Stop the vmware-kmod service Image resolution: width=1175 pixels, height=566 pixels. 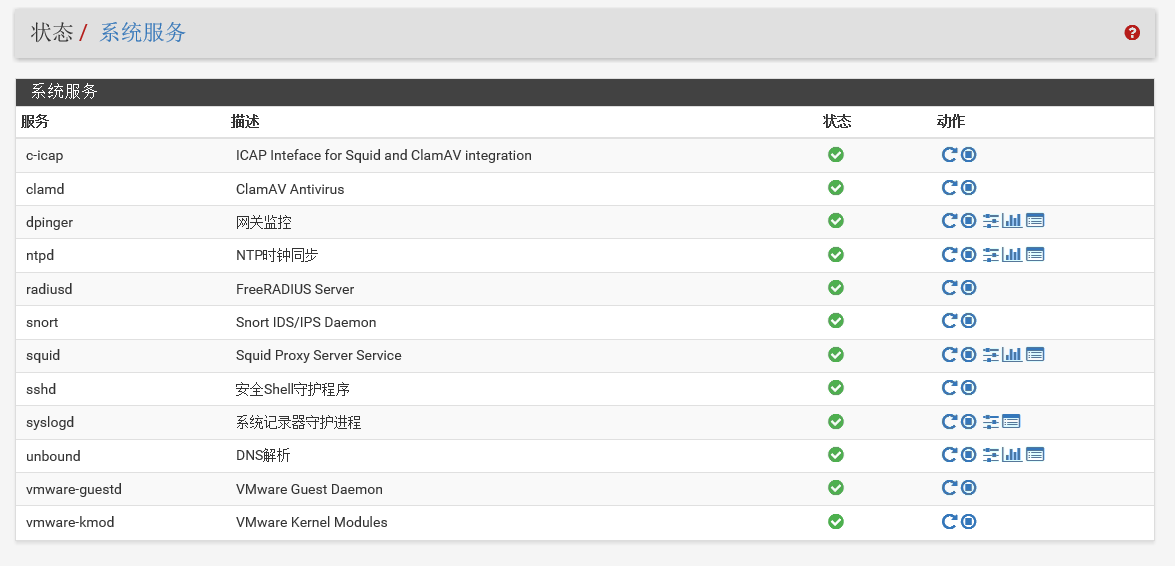(969, 522)
